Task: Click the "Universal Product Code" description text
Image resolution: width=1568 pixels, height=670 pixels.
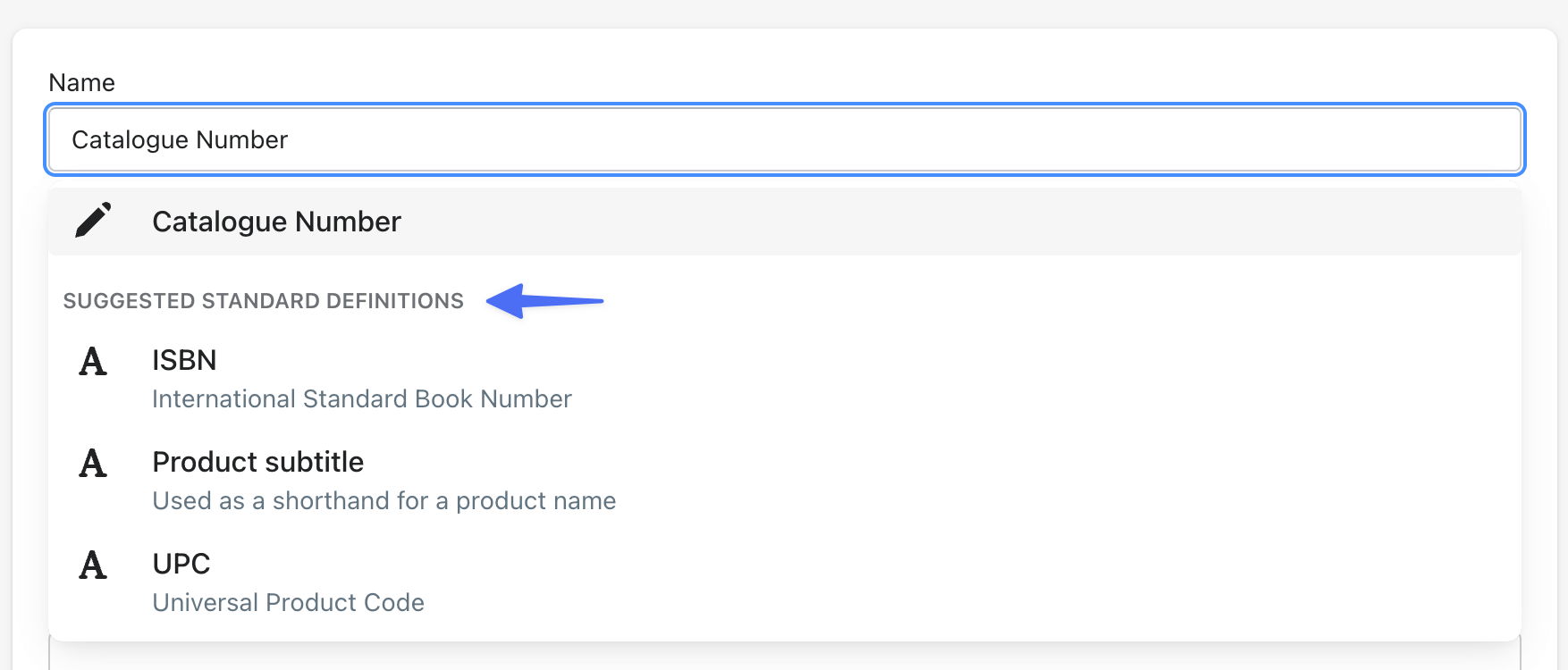Action: click(x=288, y=602)
